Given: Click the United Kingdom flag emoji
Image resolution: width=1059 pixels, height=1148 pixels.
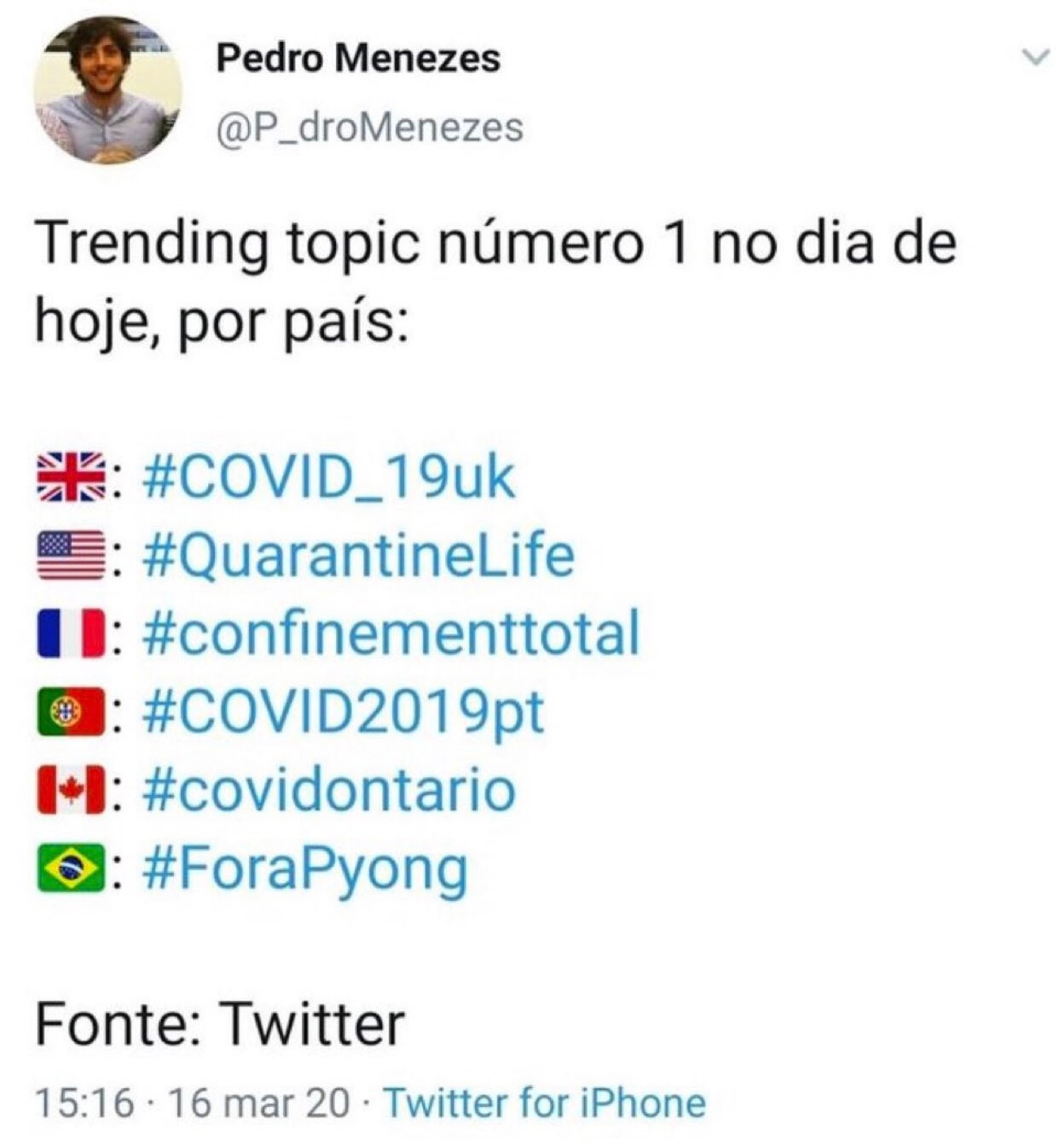Looking at the screenshot, I should [x=71, y=476].
